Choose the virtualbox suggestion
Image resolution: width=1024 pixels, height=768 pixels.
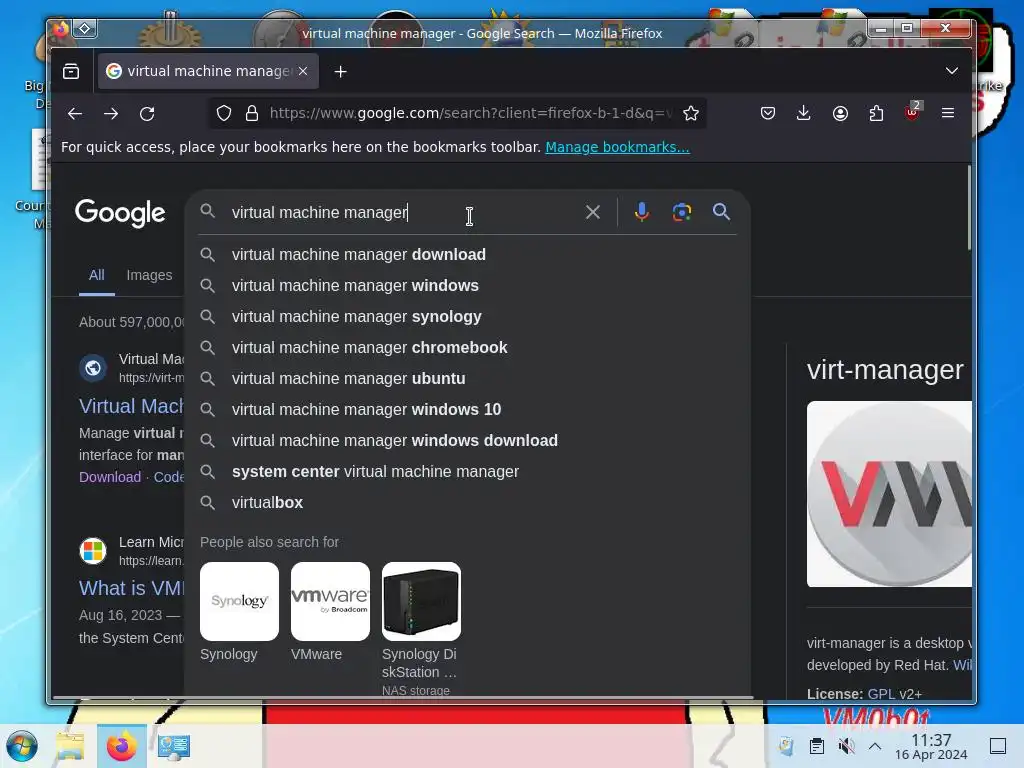467,503
